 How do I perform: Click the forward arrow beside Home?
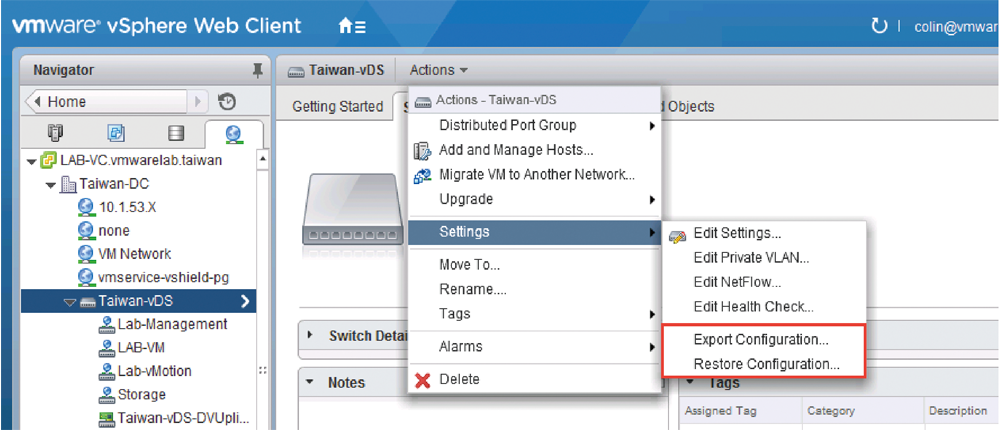click(x=198, y=102)
